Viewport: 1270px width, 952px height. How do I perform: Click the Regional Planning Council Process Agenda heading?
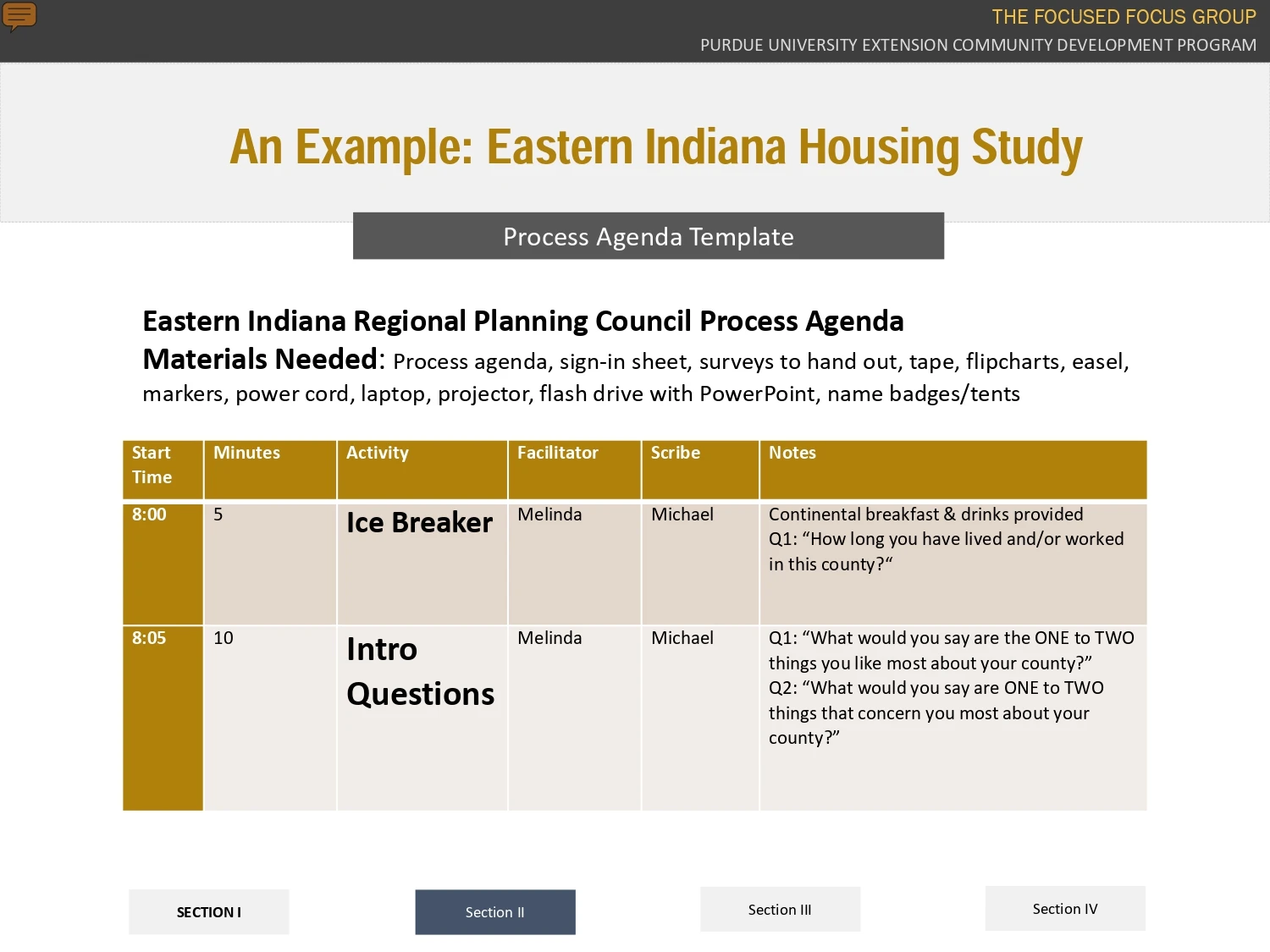523,322
